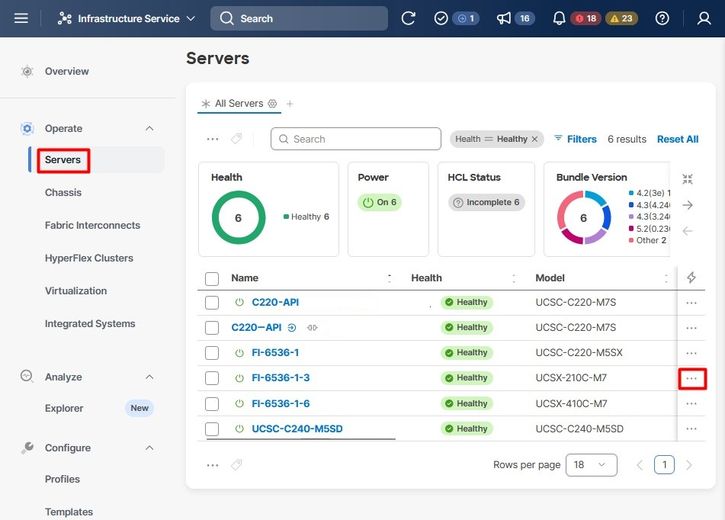Open the FI-6536-1-3 server link
The height and width of the screenshot is (520, 725).
[281, 378]
